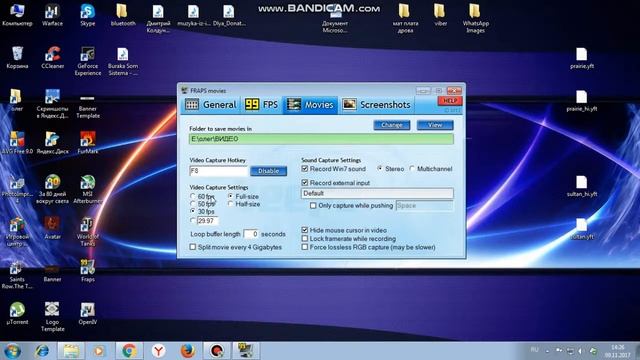Select the viber folder on the desktop
Viewport: 640px width, 360px height.
(x=440, y=15)
